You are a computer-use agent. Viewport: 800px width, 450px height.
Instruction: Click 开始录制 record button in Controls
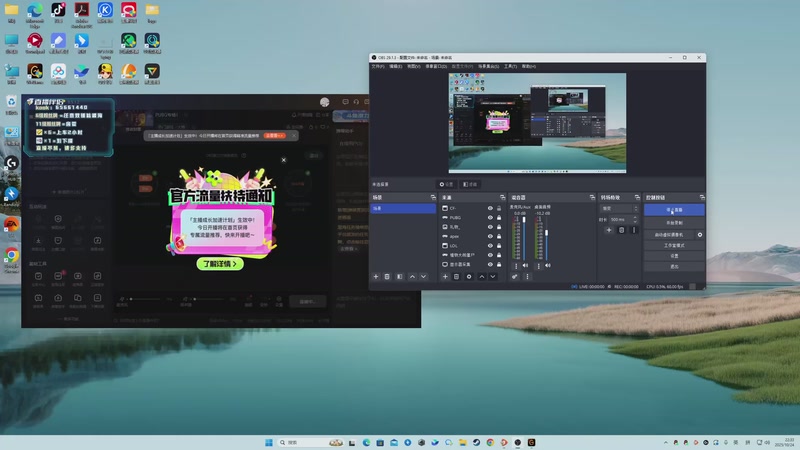pos(674,223)
